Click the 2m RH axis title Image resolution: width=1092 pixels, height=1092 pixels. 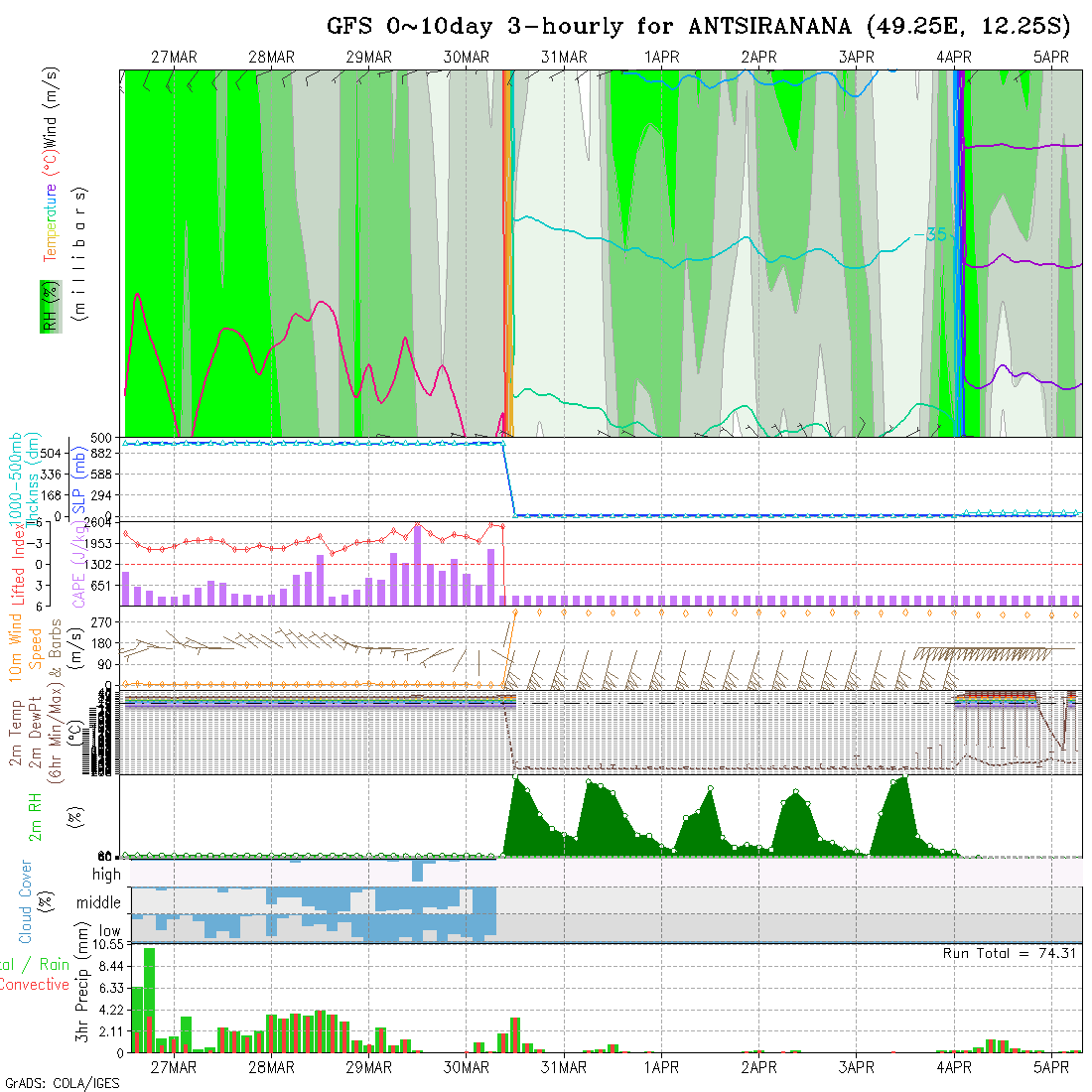pyautogui.click(x=36, y=816)
